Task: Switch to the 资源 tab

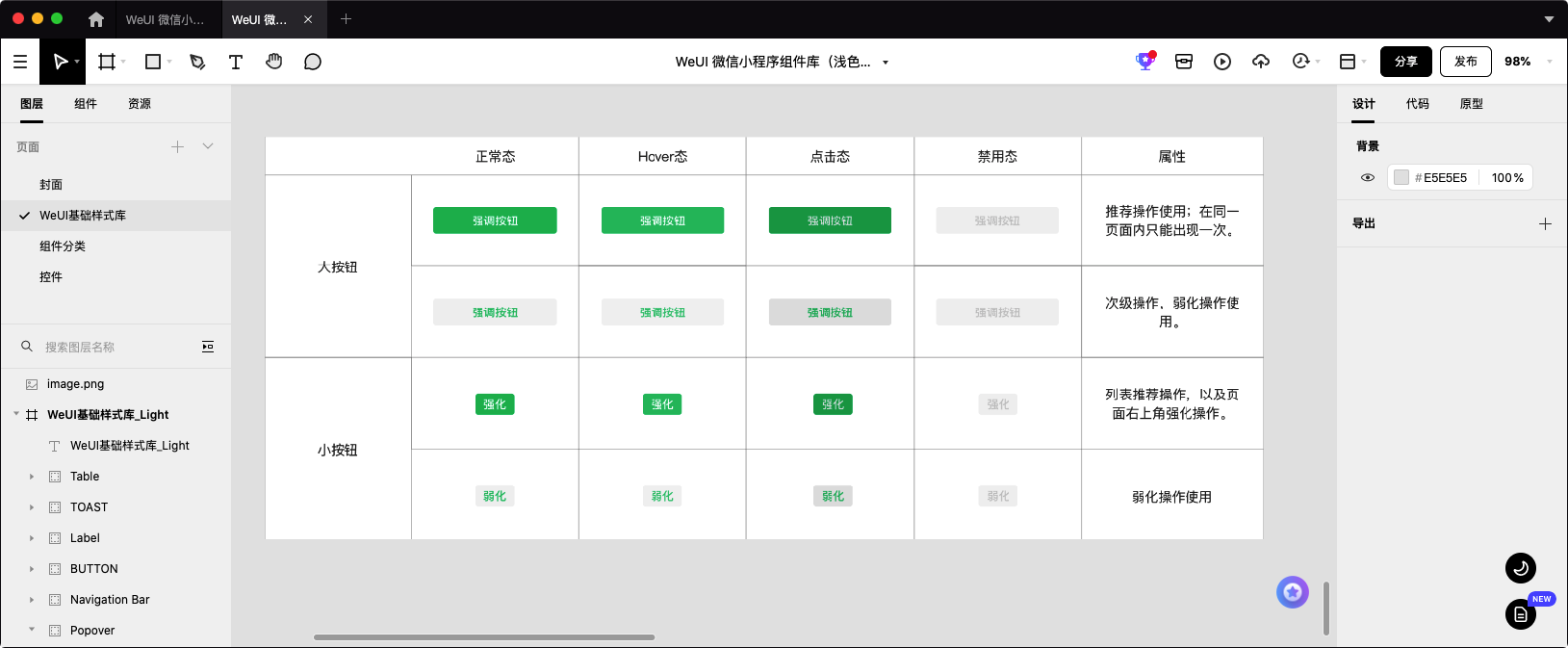Action: point(140,104)
